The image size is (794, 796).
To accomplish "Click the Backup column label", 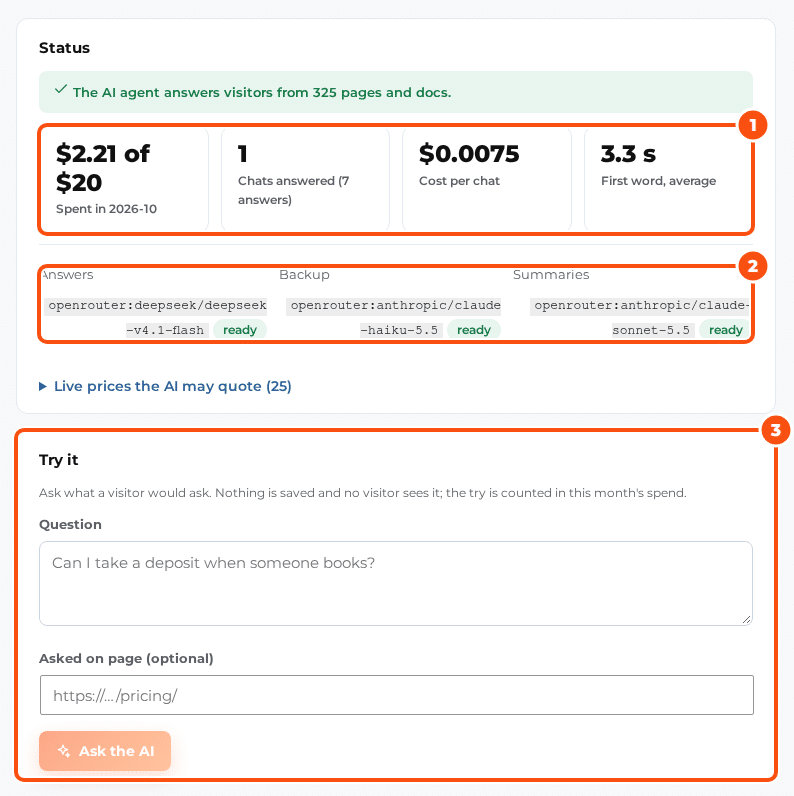I will [x=304, y=275].
